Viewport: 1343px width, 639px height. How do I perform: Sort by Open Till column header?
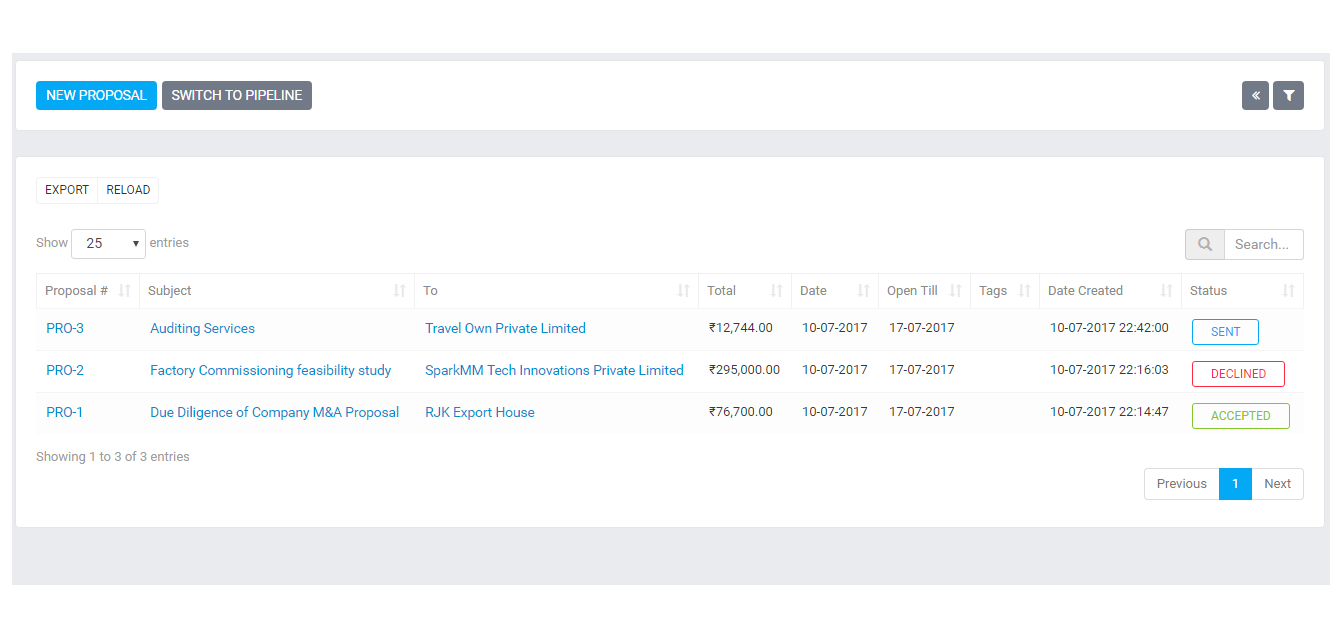click(912, 291)
